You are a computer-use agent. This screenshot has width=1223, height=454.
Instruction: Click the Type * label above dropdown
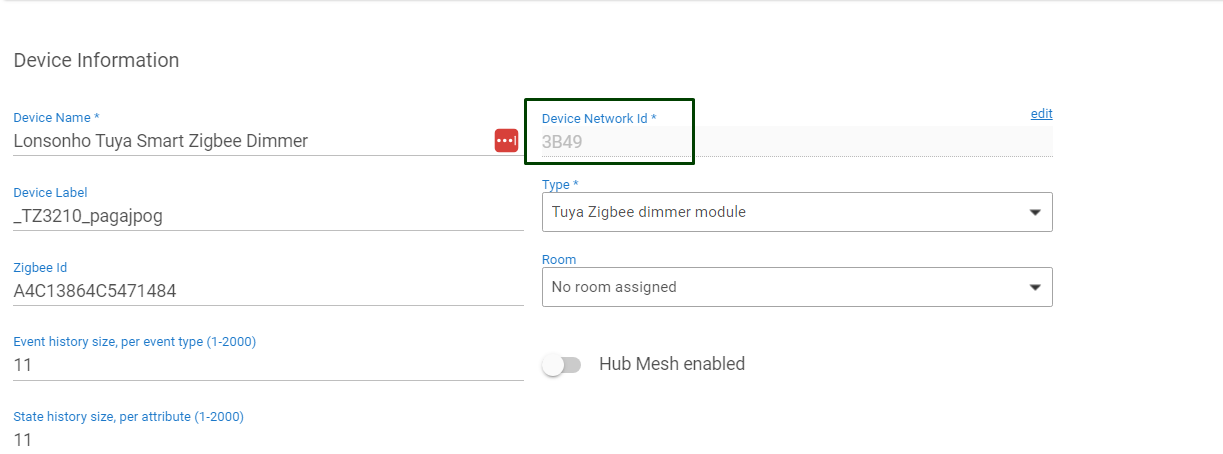[x=560, y=185]
